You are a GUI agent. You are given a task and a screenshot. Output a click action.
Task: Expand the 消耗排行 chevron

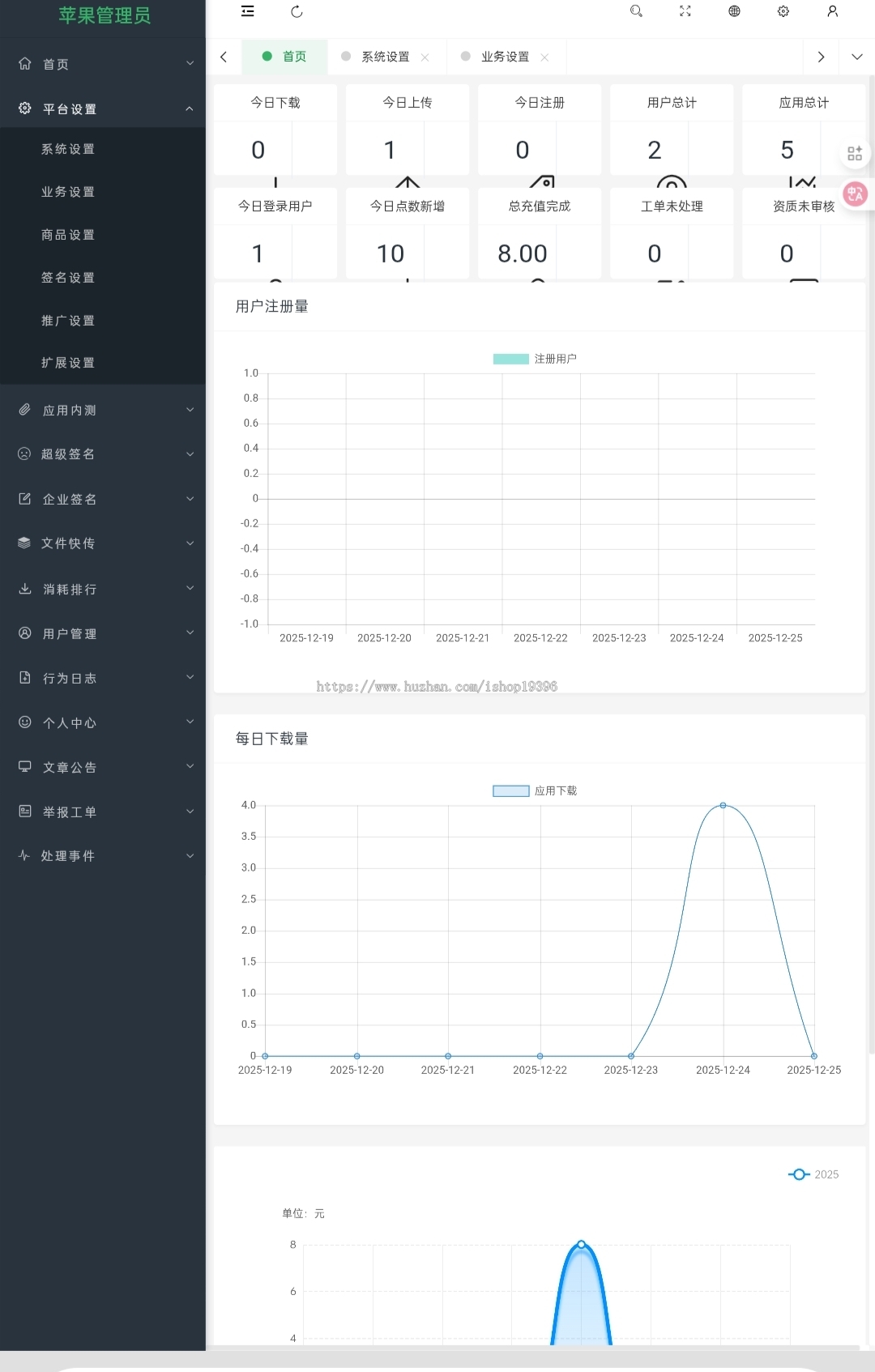(x=190, y=588)
